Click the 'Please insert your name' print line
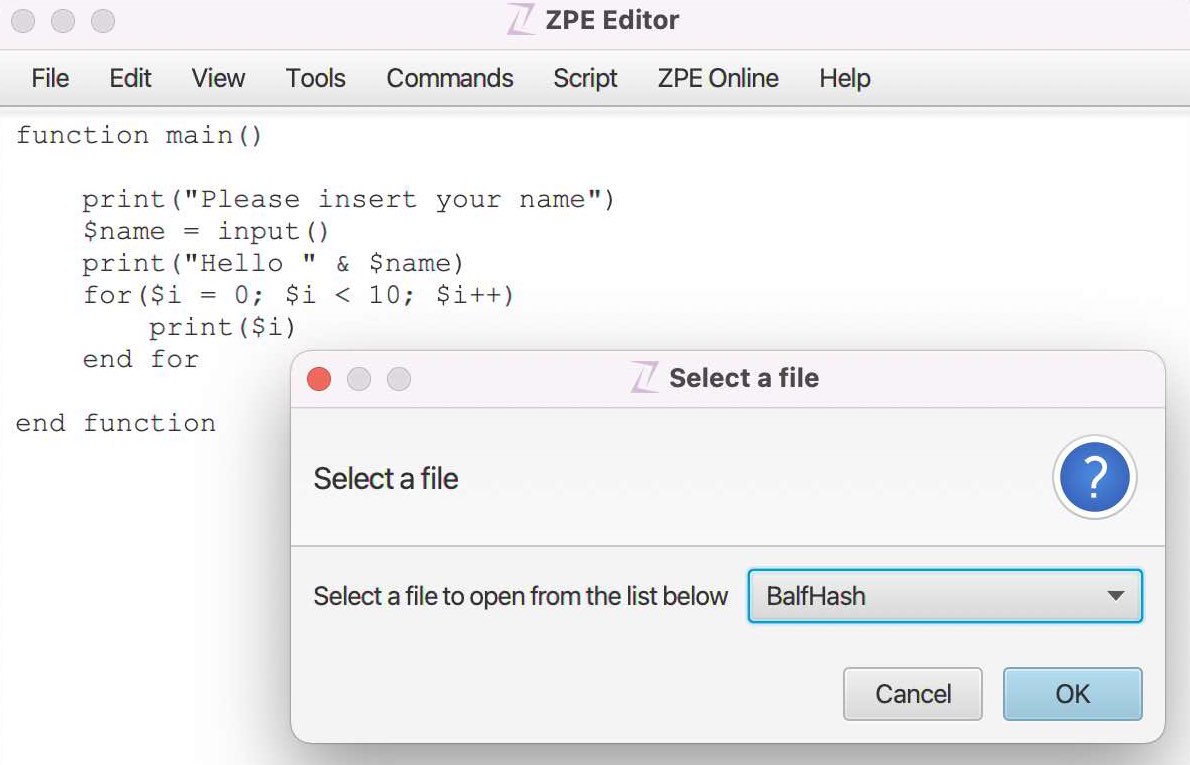This screenshot has height=765, width=1190. tap(348, 200)
